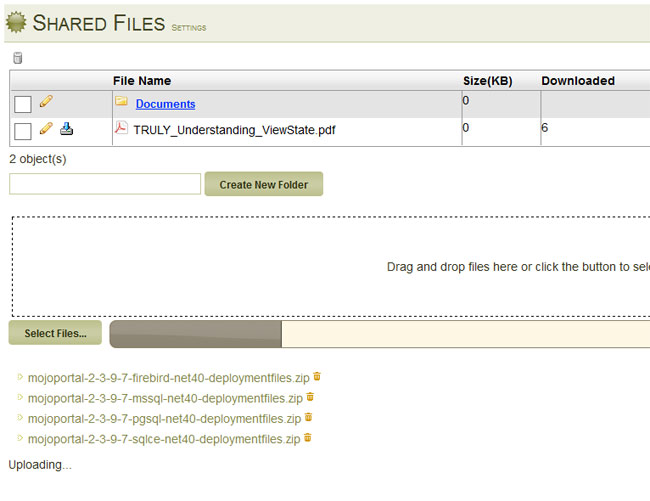The width and height of the screenshot is (650, 501).
Task: Click inside the drag and drop area
Action: [330, 267]
